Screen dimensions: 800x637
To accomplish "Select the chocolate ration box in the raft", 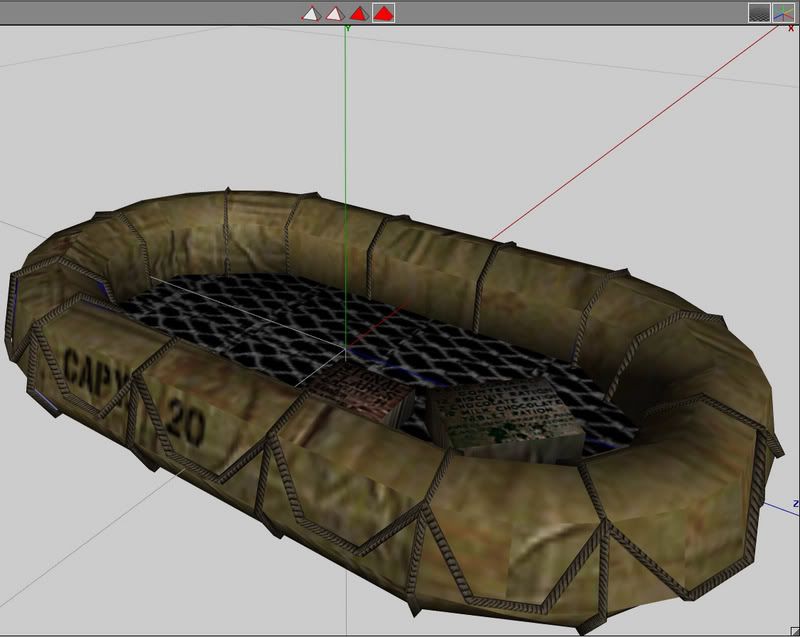I will point(506,420).
